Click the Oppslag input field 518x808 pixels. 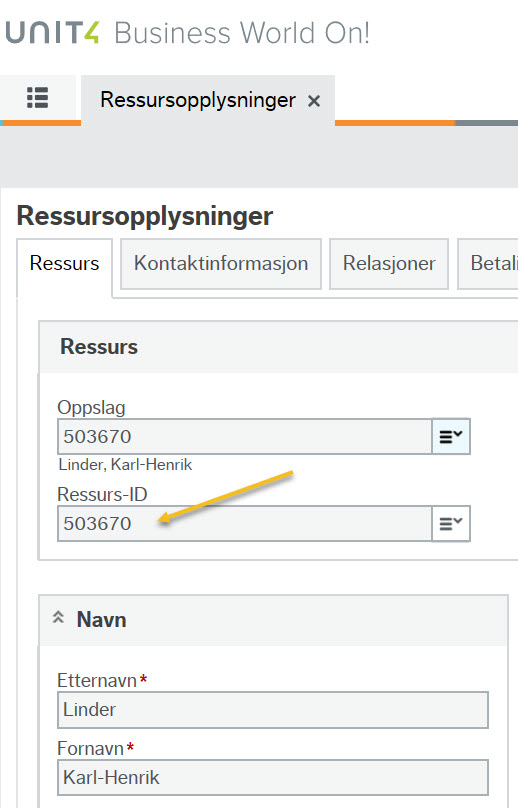click(244, 436)
